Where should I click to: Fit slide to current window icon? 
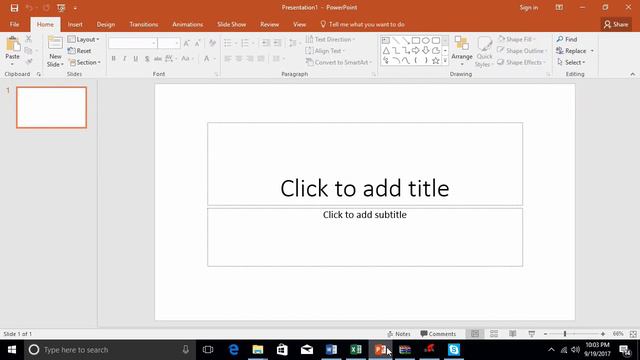click(633, 334)
